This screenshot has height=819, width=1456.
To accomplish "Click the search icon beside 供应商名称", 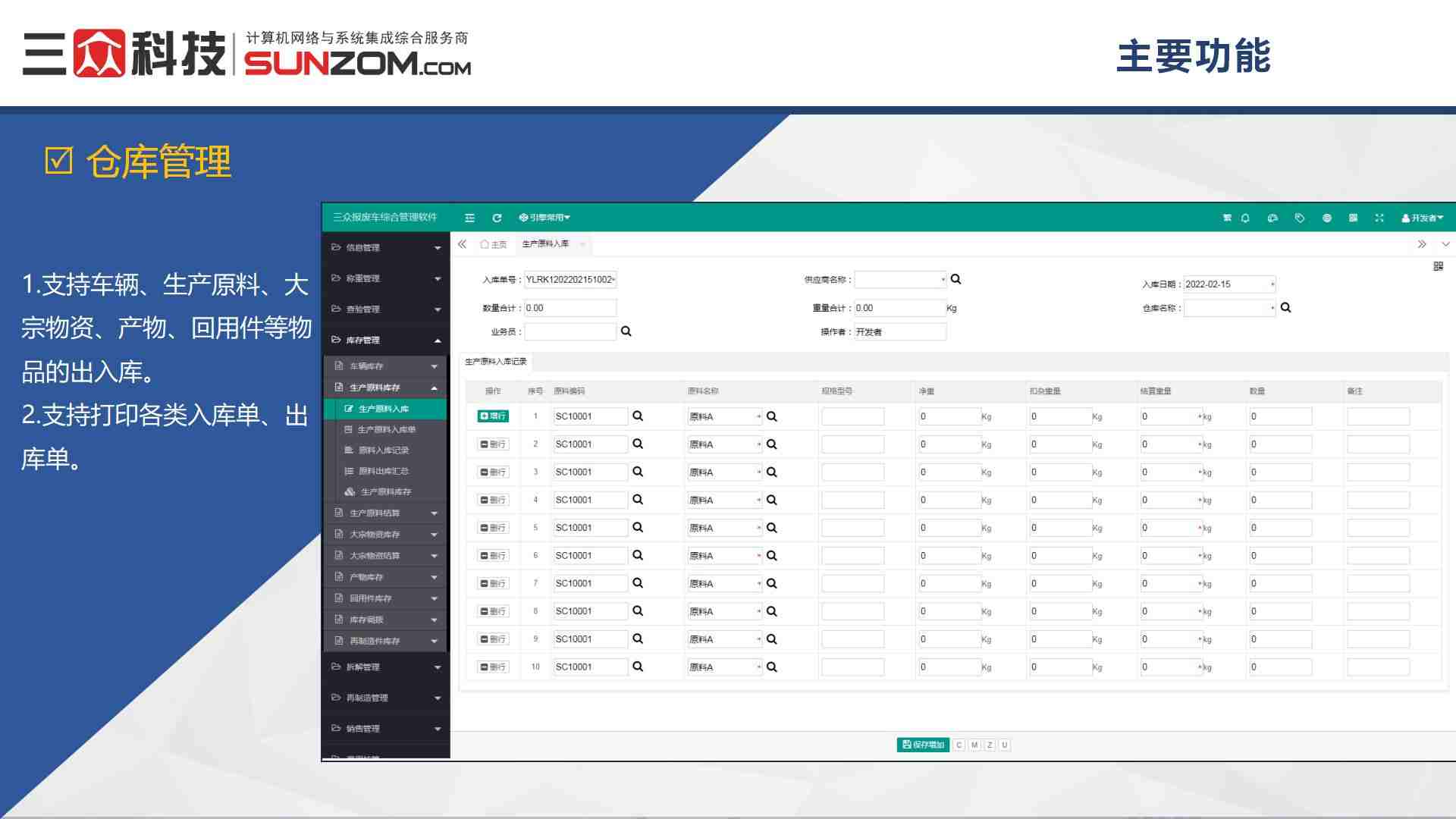I will coord(955,279).
